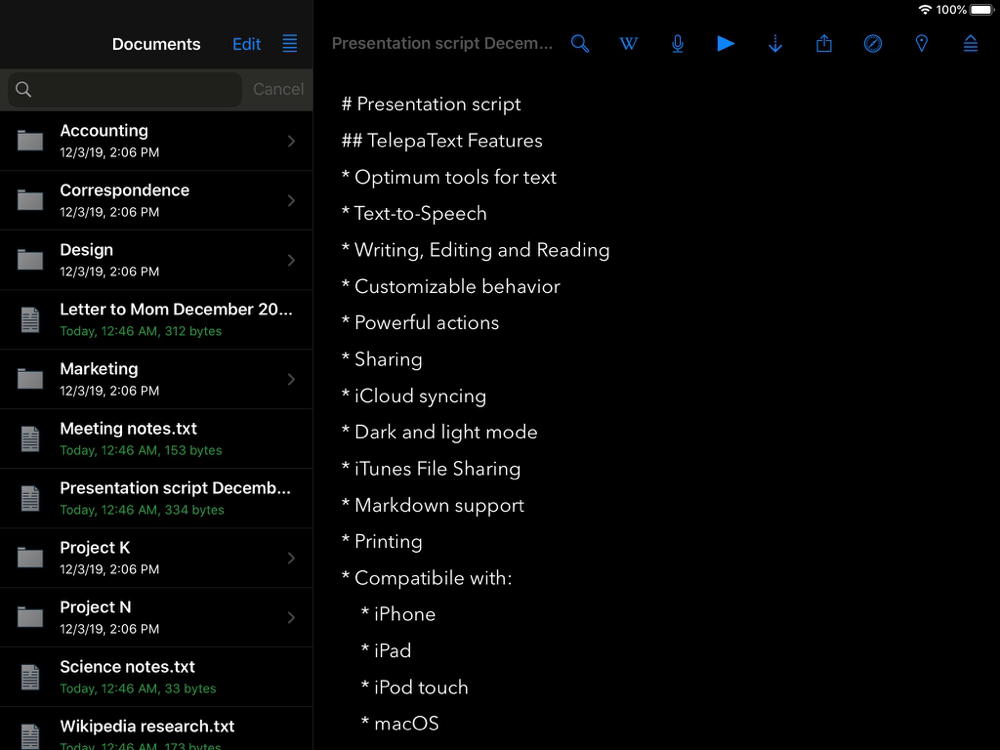Screen dimensions: 1000x750
Task: Select the Design folder icon
Action: pyautogui.click(x=30, y=260)
